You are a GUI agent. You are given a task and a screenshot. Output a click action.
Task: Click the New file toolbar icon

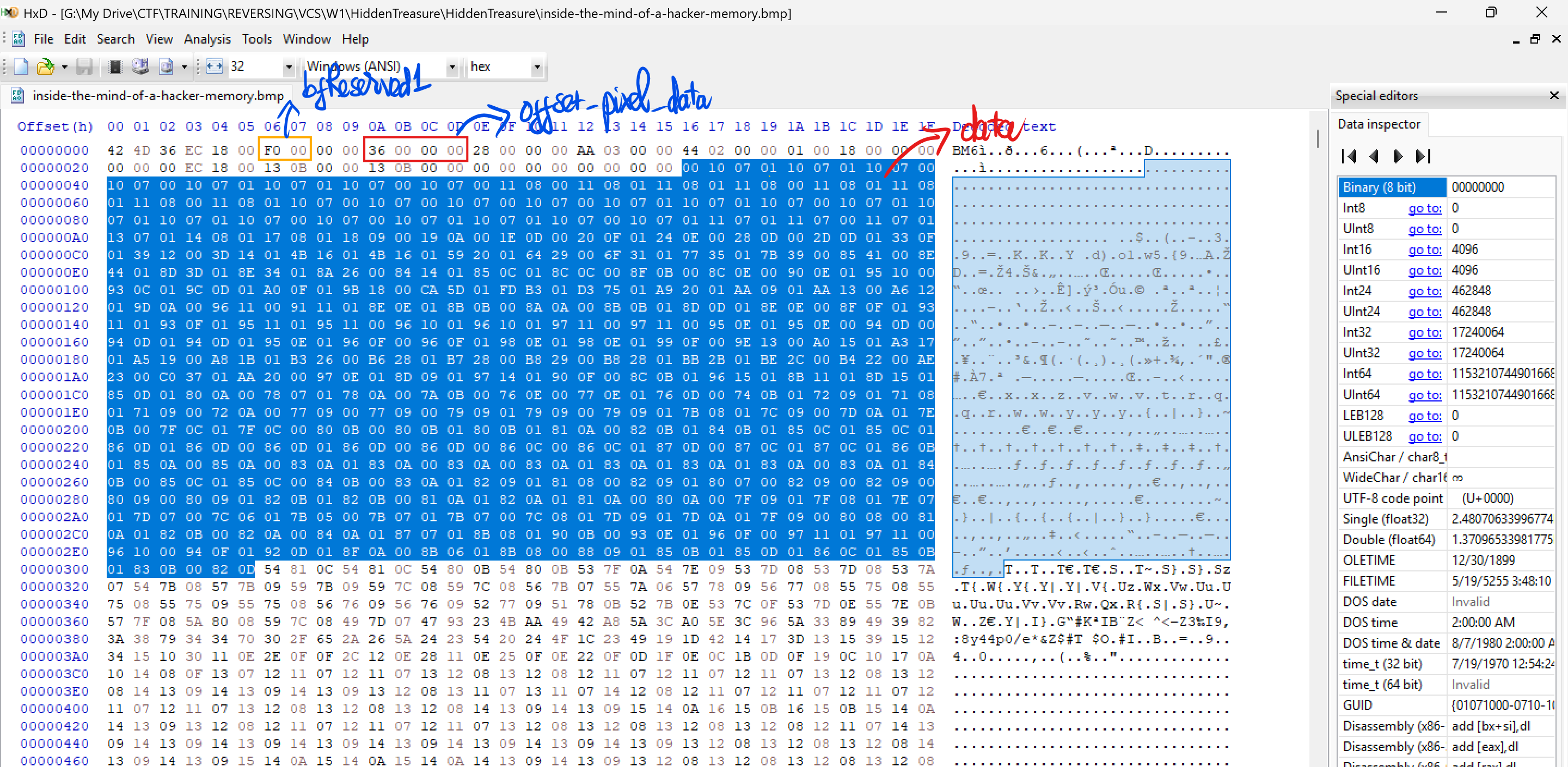21,66
